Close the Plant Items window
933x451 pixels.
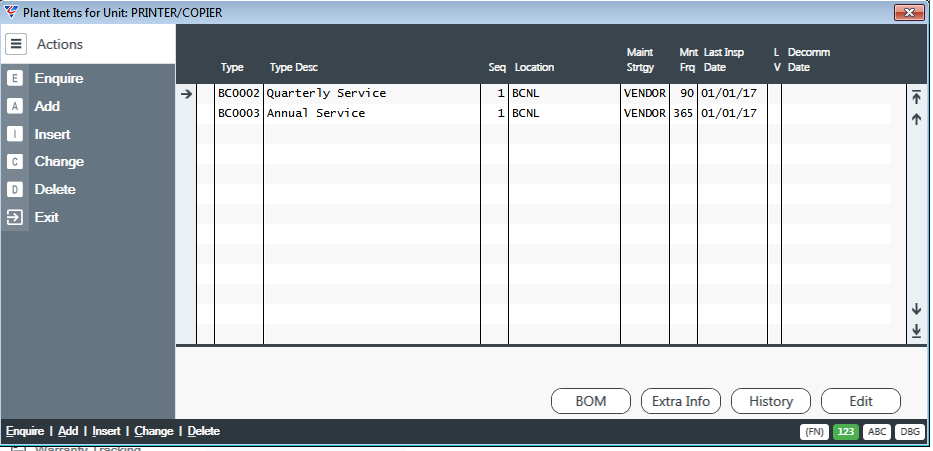point(909,12)
